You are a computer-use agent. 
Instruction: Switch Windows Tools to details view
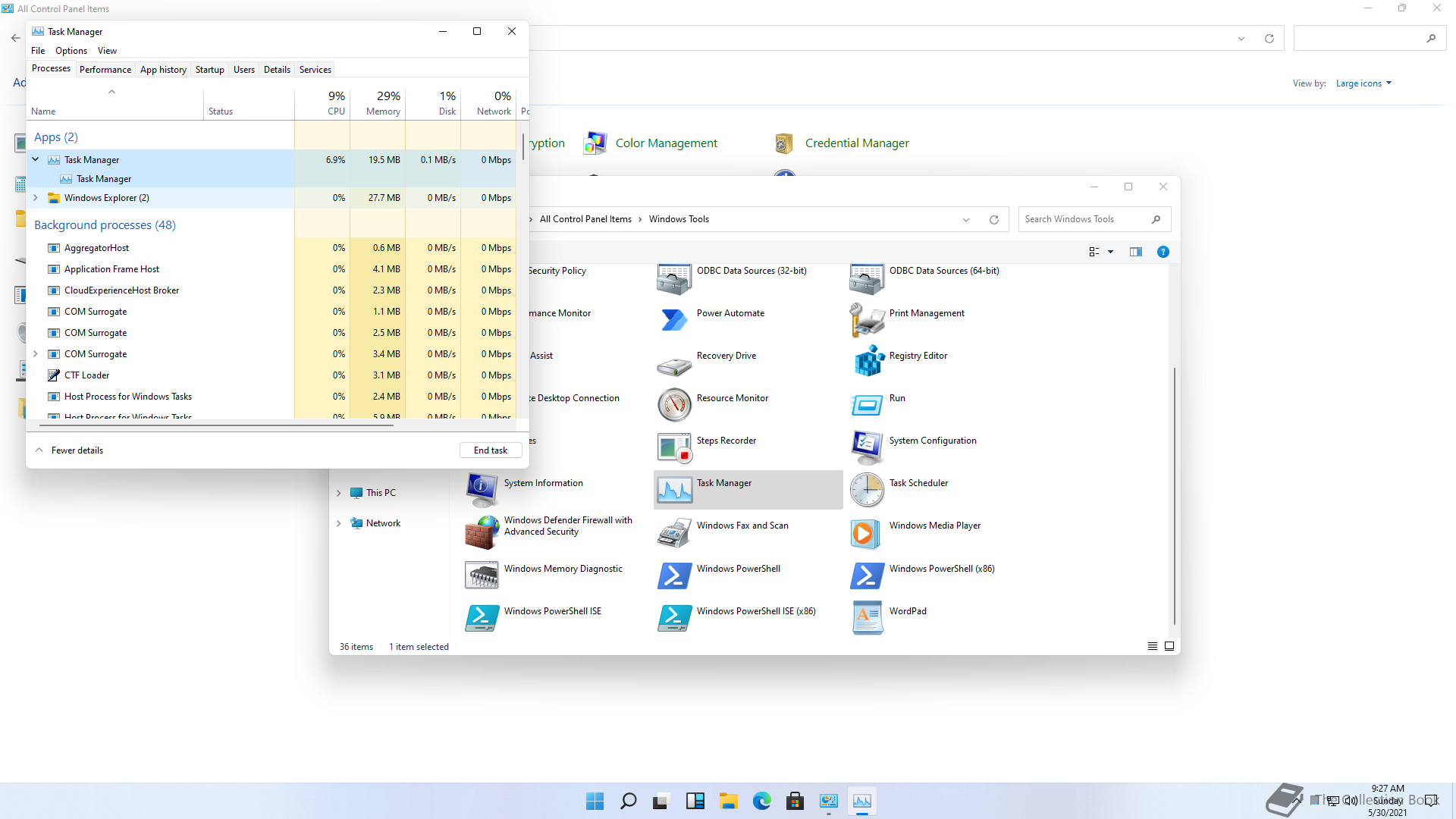[1152, 646]
